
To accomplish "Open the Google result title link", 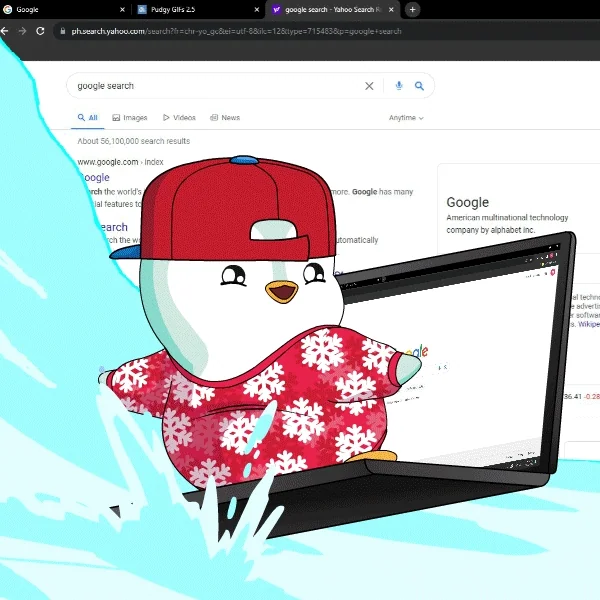I will coord(94,178).
